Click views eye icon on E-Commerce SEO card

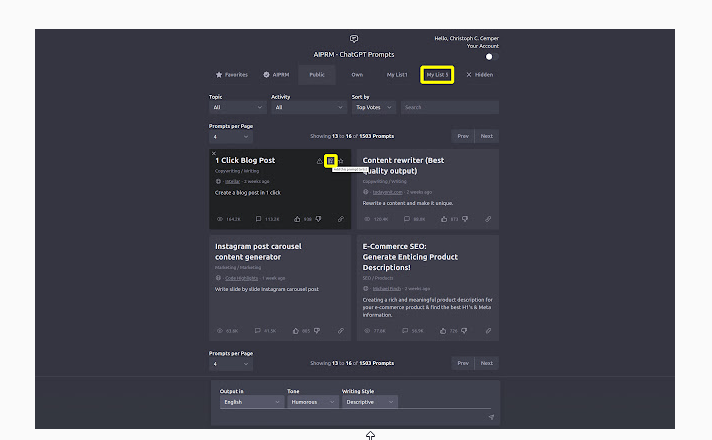point(367,331)
